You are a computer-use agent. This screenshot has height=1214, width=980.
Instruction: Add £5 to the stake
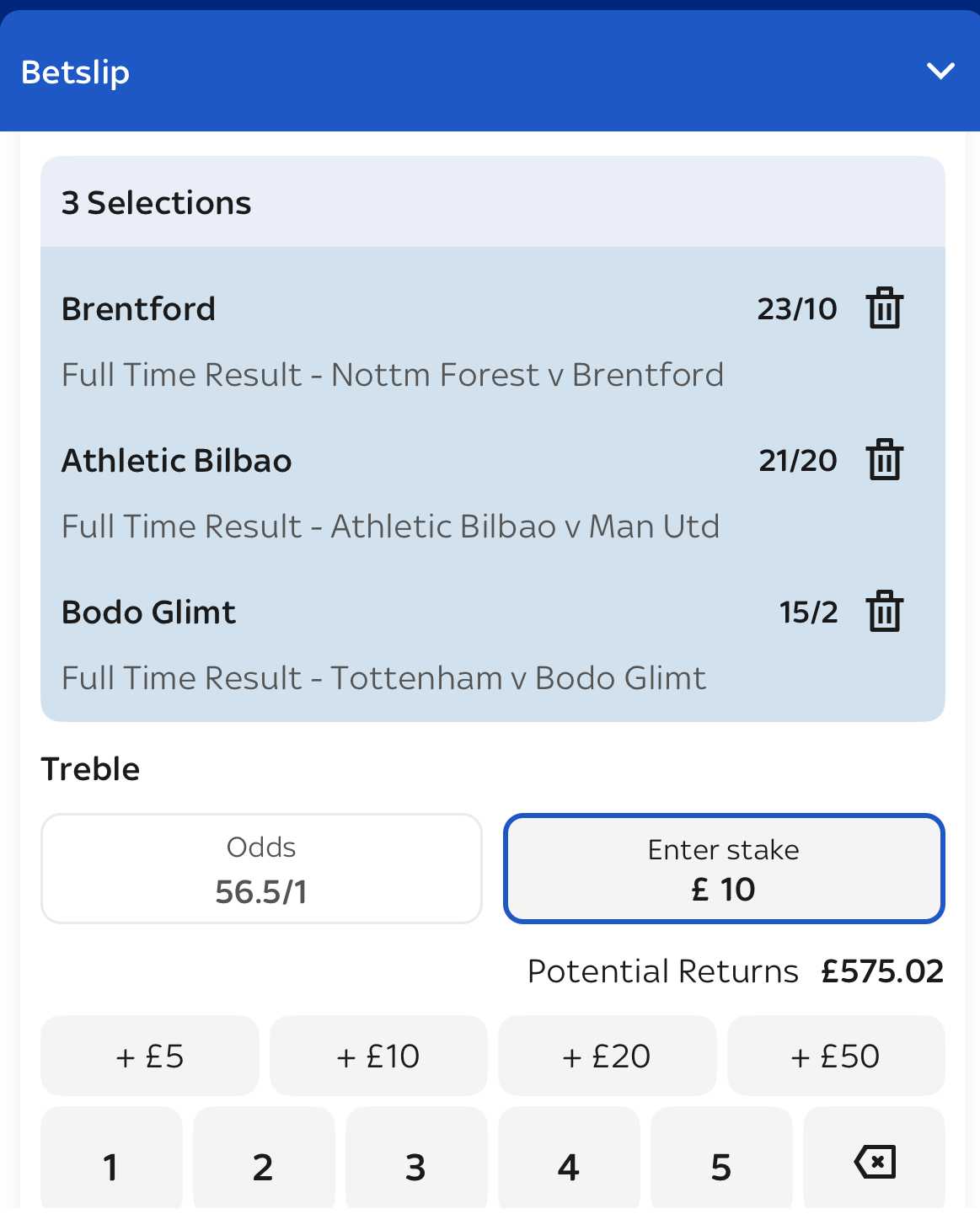pyautogui.click(x=150, y=1056)
